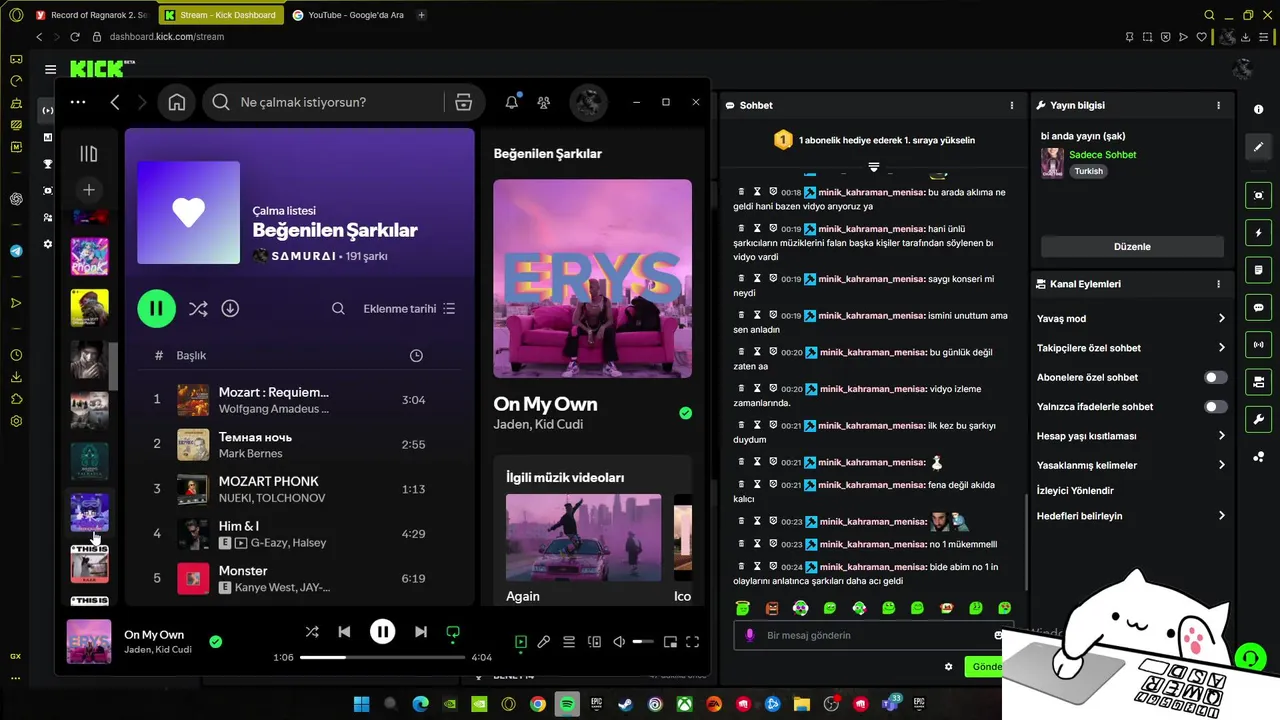1280x720 pixels.
Task: Open the Again music video thumbnail
Action: [583, 538]
